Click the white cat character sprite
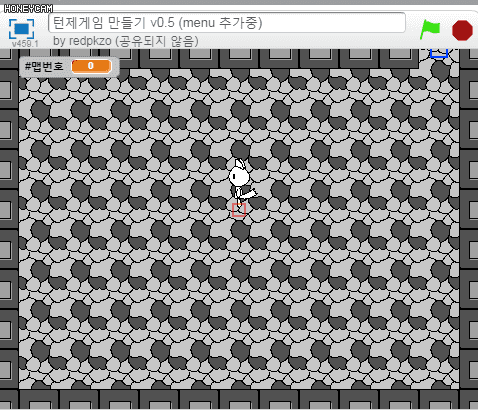 tap(242, 183)
